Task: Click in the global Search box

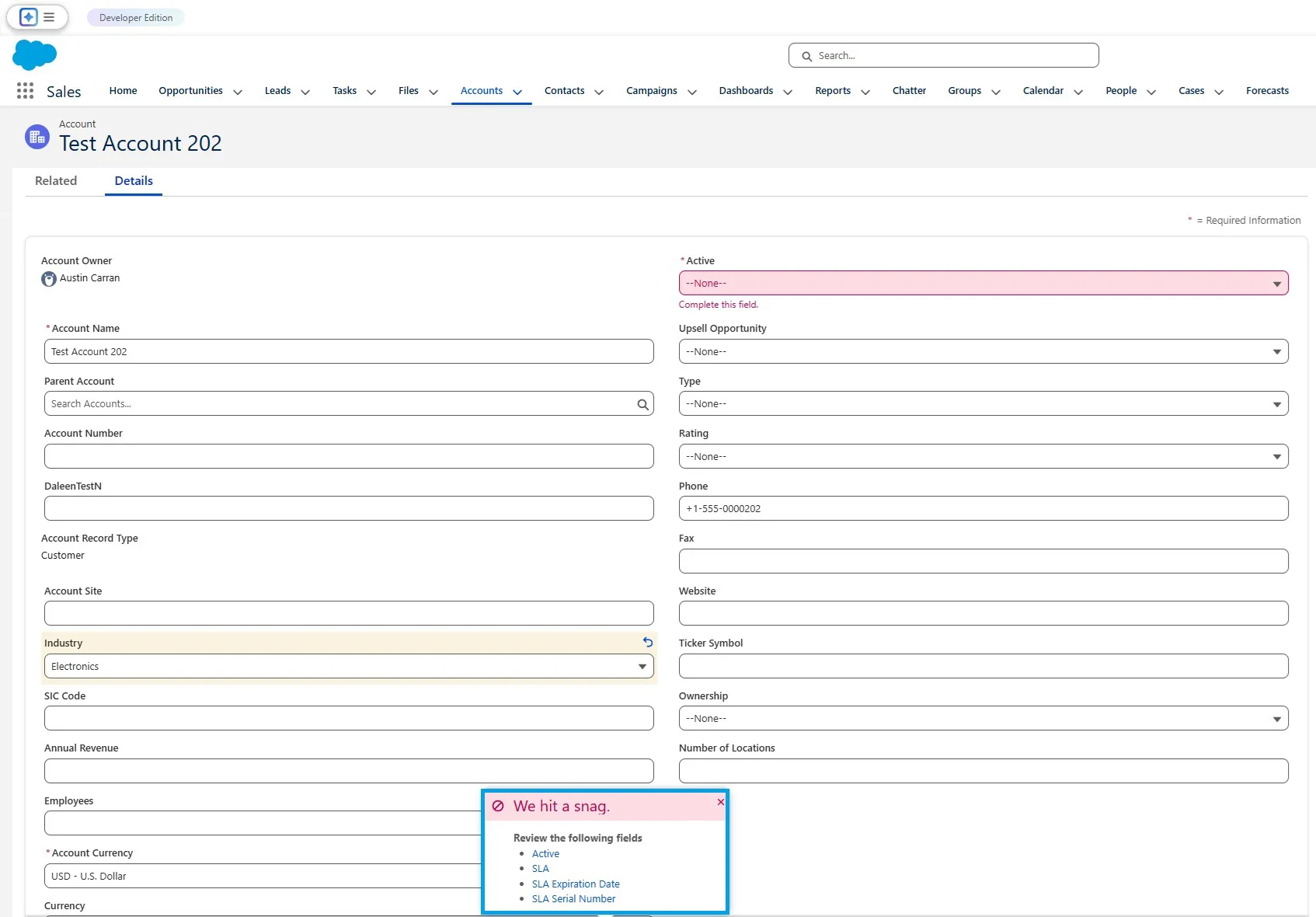Action: point(943,55)
